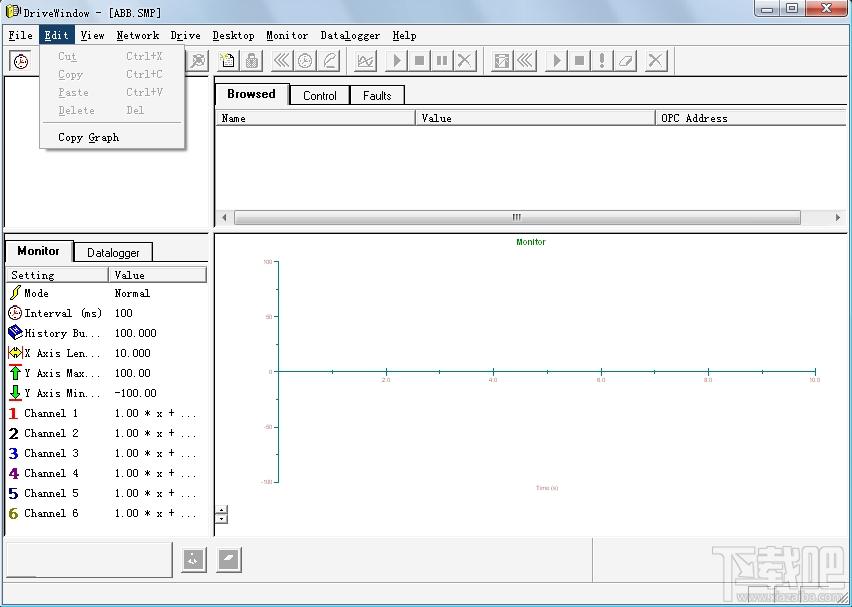Click the eraser toolbar icon
This screenshot has width=852, height=607.
click(x=625, y=60)
